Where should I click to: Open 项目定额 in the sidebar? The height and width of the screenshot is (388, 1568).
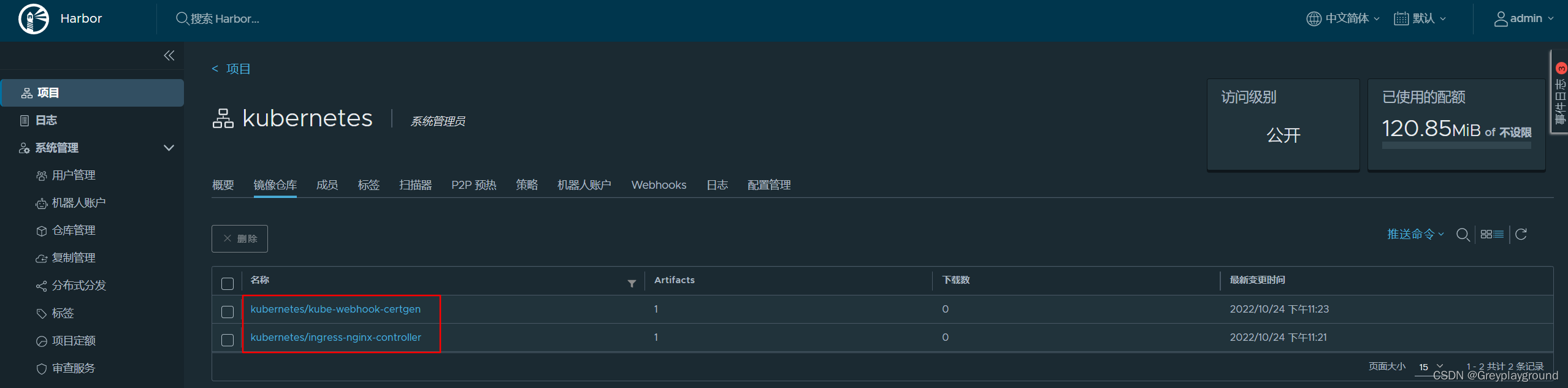pos(74,341)
